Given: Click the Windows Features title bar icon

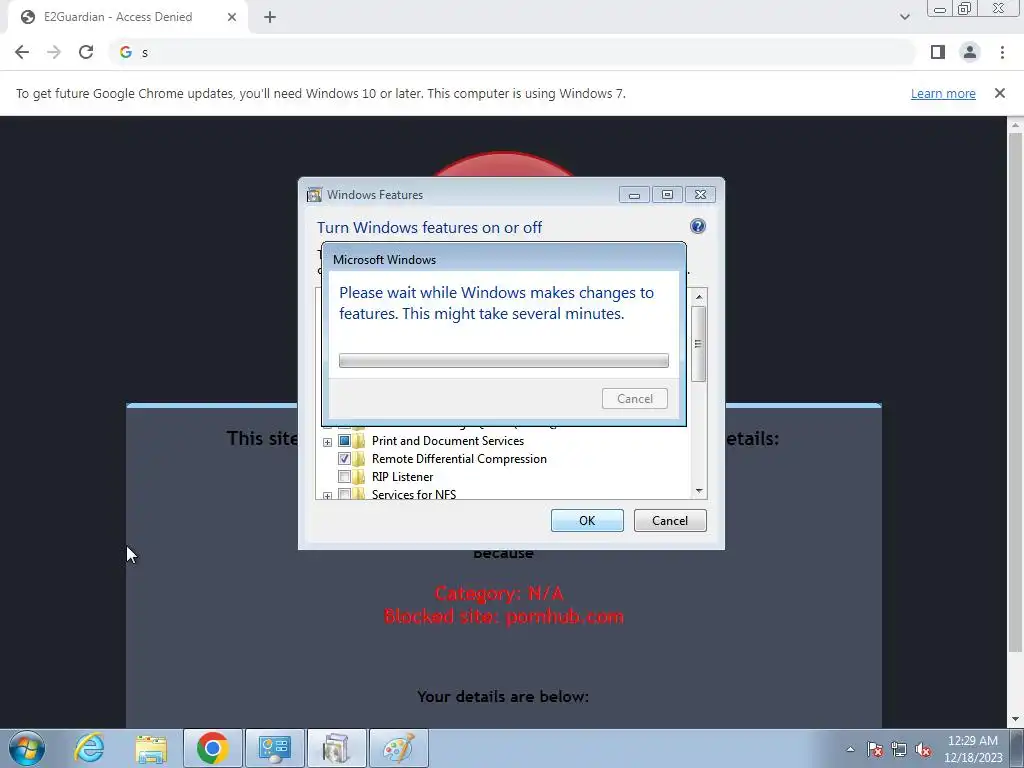Looking at the screenshot, I should pos(314,195).
